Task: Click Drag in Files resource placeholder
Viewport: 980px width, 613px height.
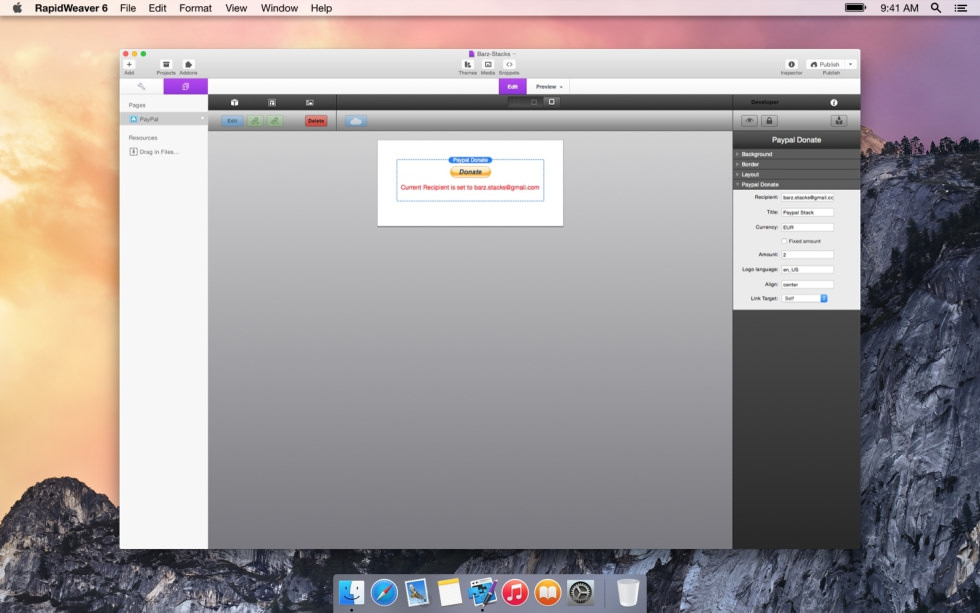Action: pos(154,152)
